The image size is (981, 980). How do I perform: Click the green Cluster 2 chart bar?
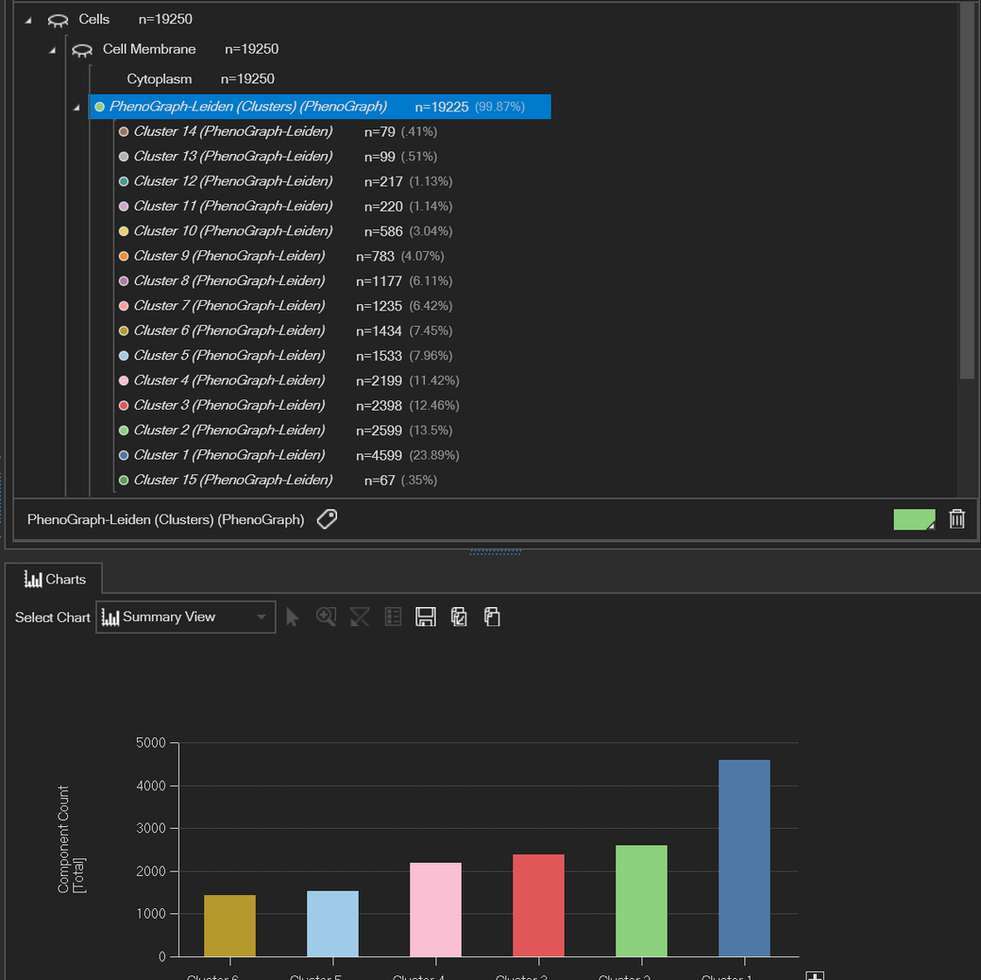pos(641,901)
